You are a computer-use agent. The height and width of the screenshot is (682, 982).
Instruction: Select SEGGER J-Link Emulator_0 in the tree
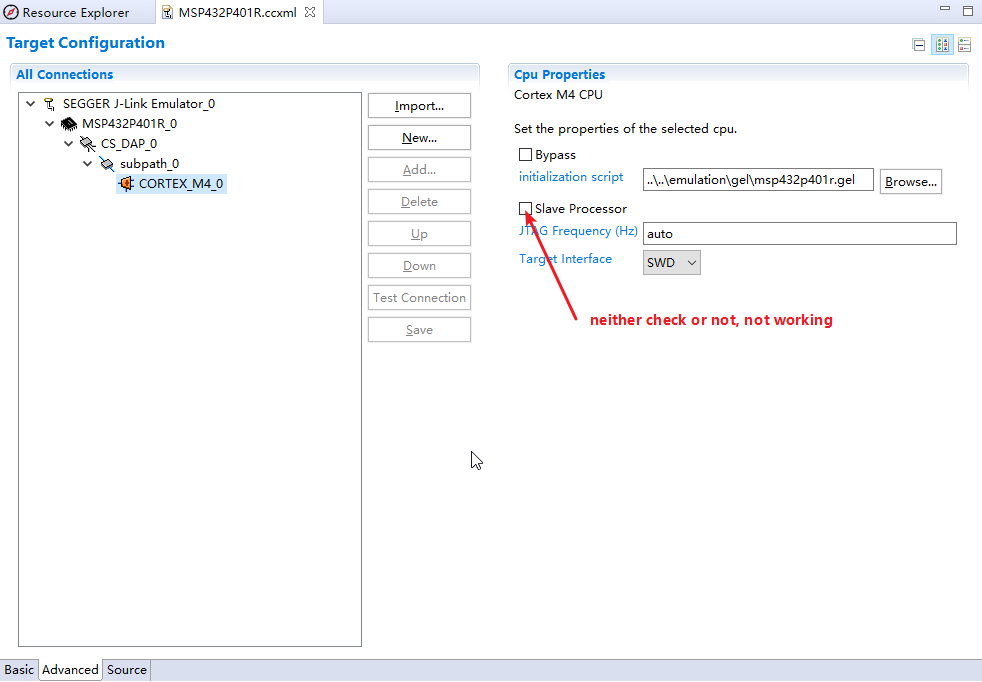coord(138,104)
